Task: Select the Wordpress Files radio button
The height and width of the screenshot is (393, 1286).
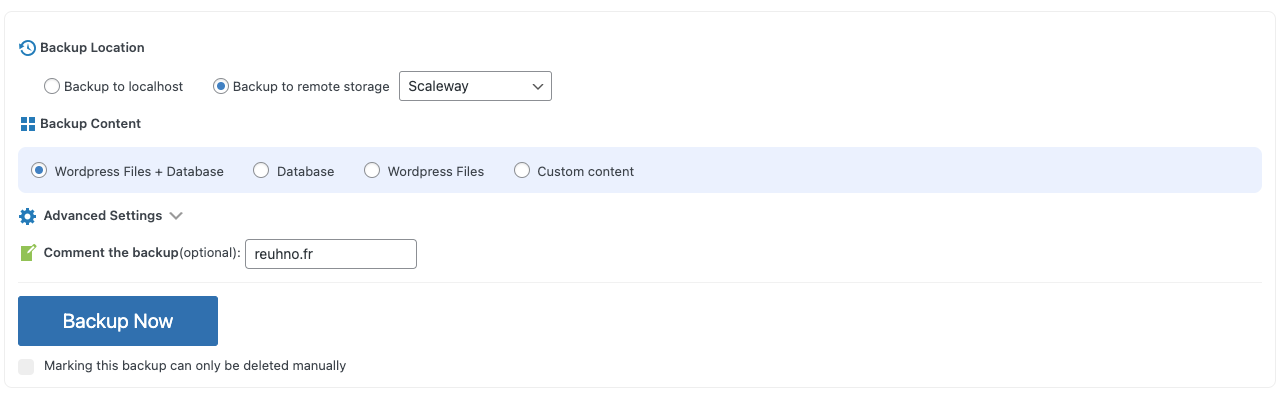Action: [x=372, y=171]
